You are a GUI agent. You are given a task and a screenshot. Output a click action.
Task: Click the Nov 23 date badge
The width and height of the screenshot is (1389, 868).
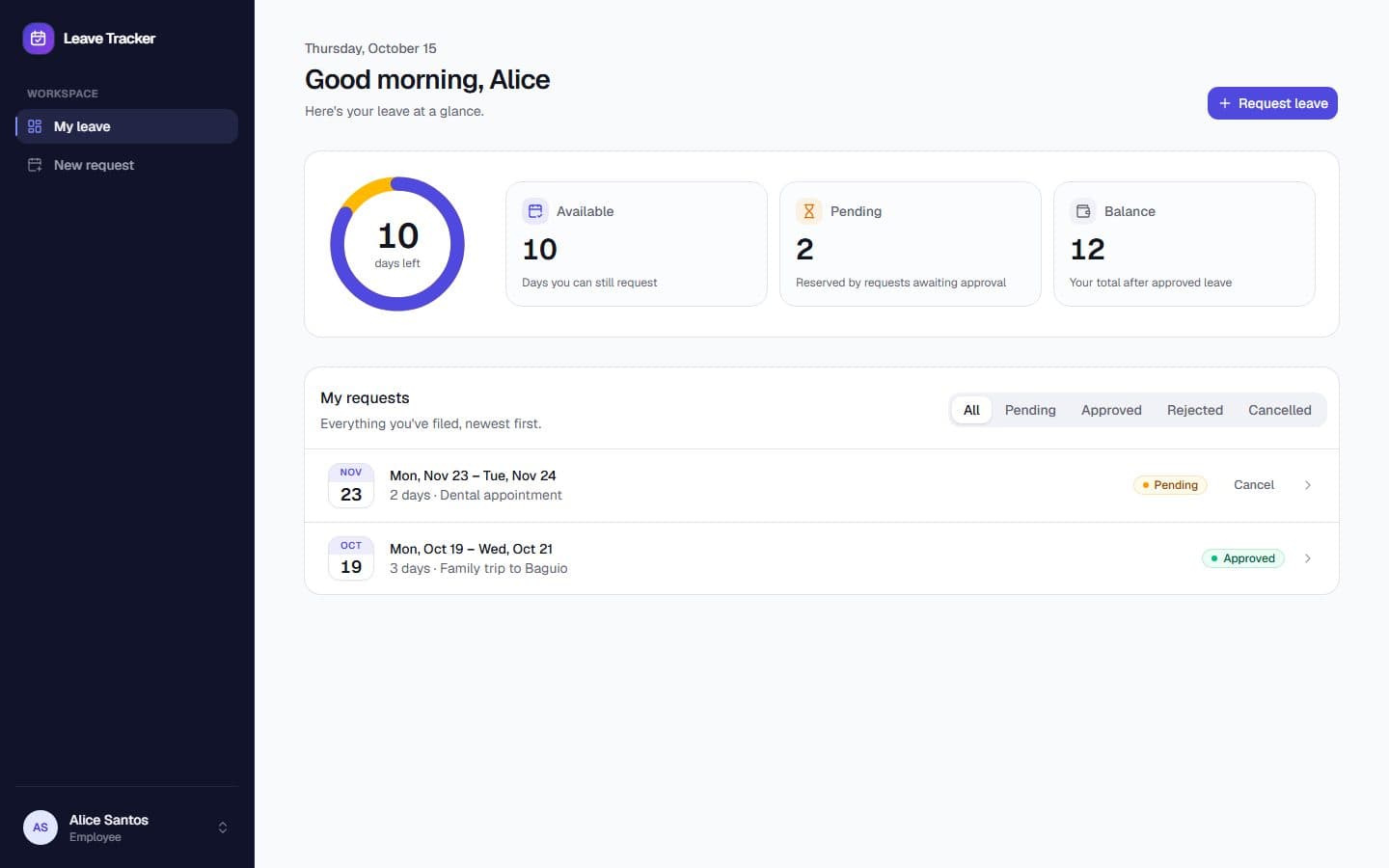pos(351,485)
